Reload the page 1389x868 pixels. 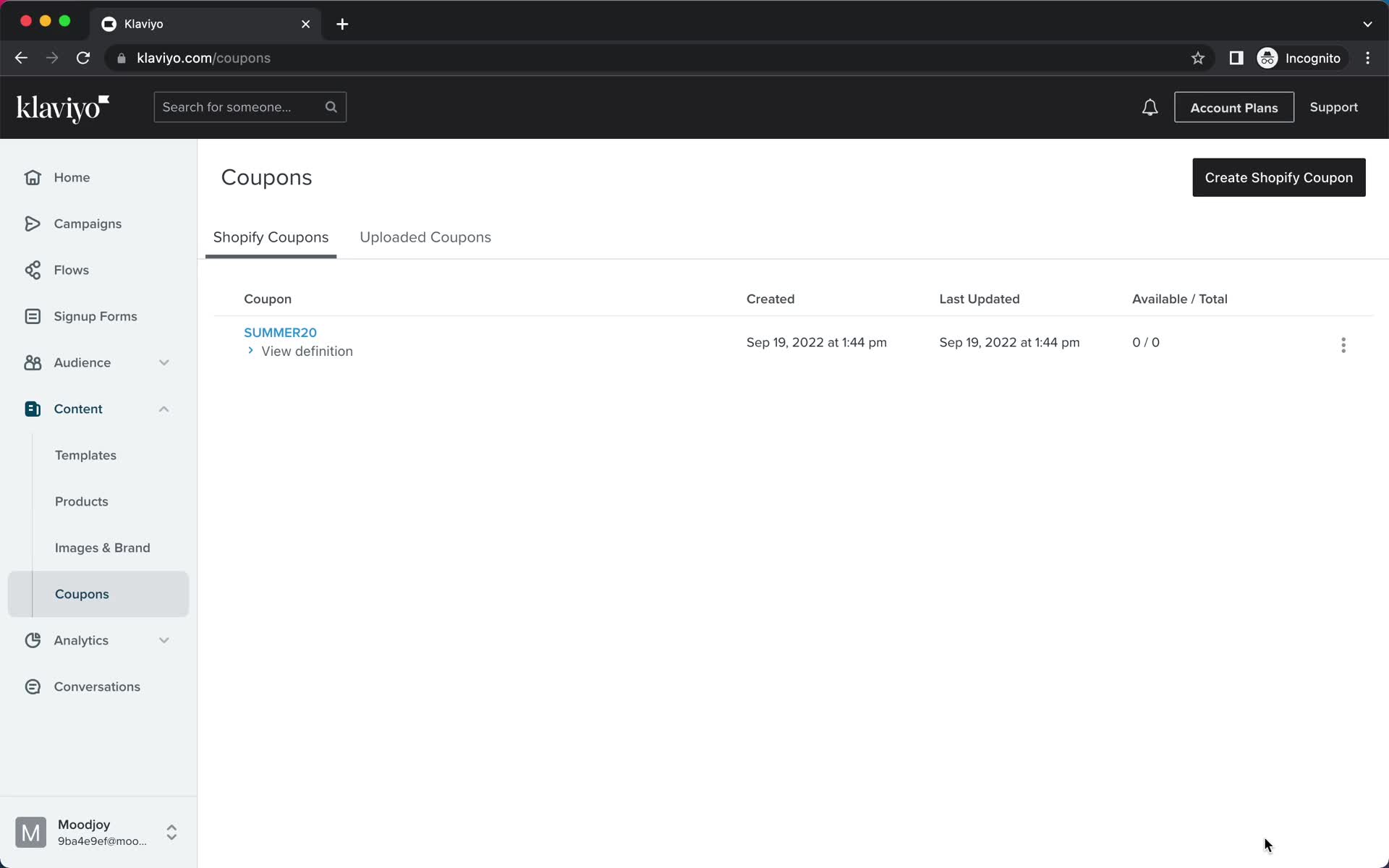point(83,58)
